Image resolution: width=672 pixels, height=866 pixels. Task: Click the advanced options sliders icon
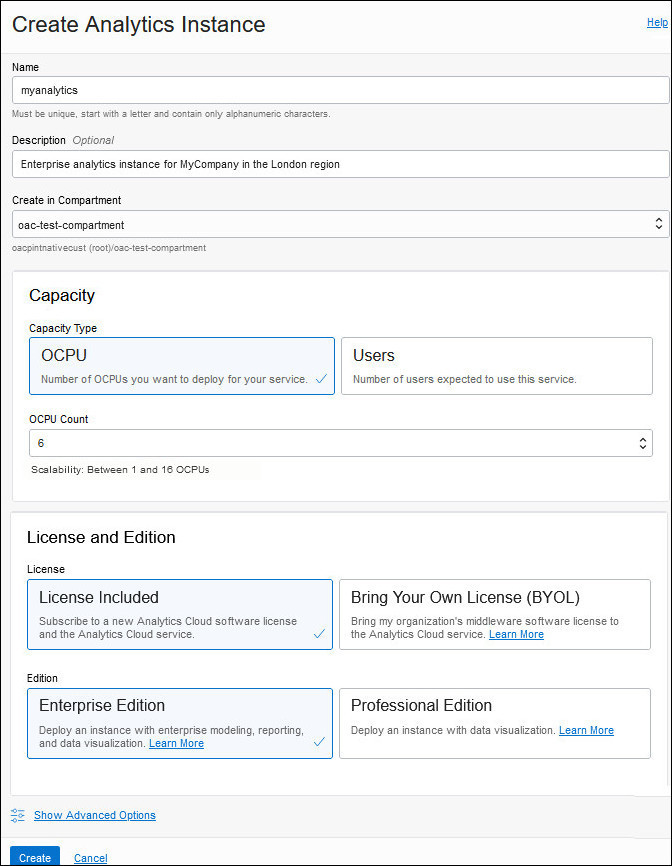coord(18,815)
